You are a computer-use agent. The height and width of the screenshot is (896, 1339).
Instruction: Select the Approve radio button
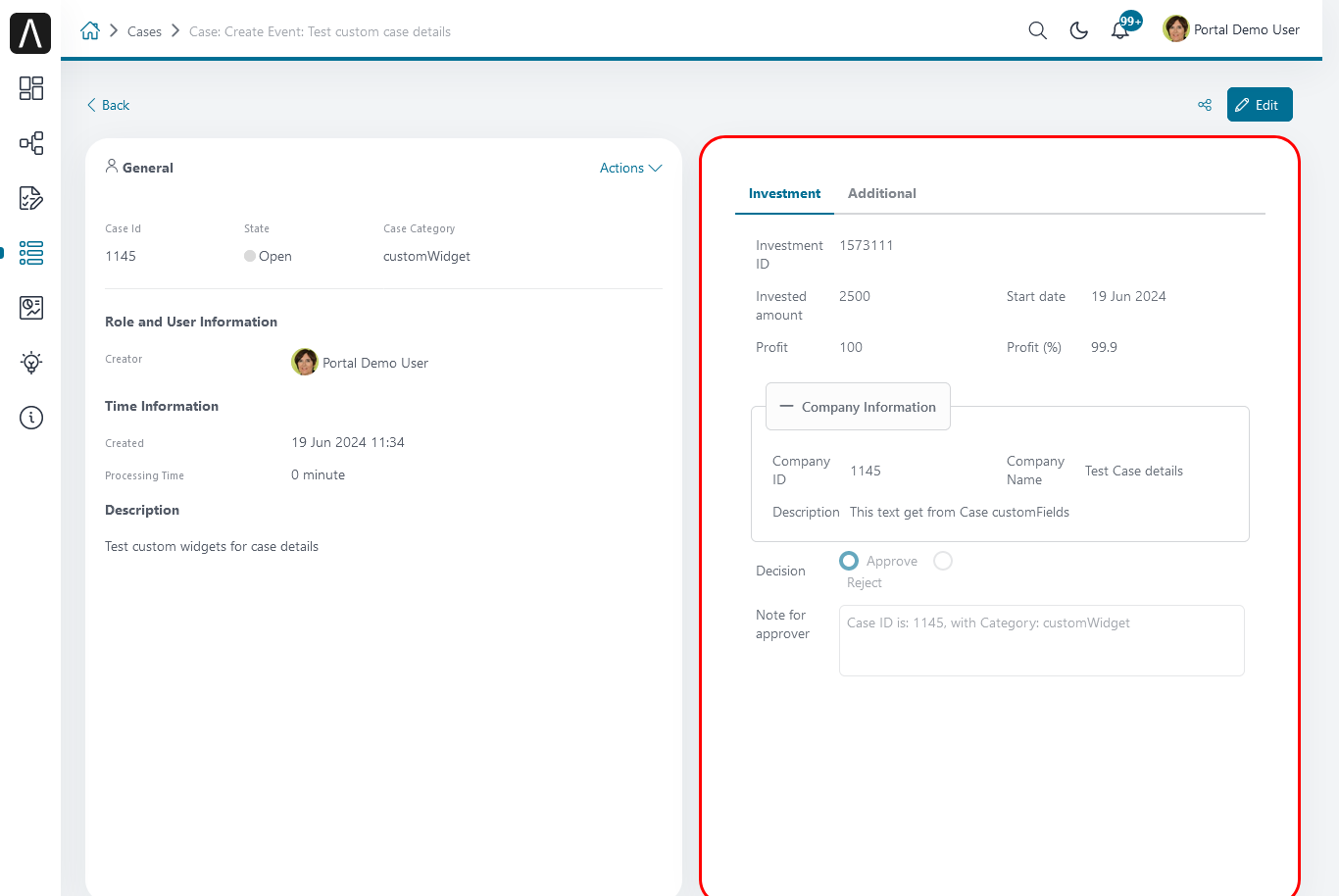coord(849,561)
